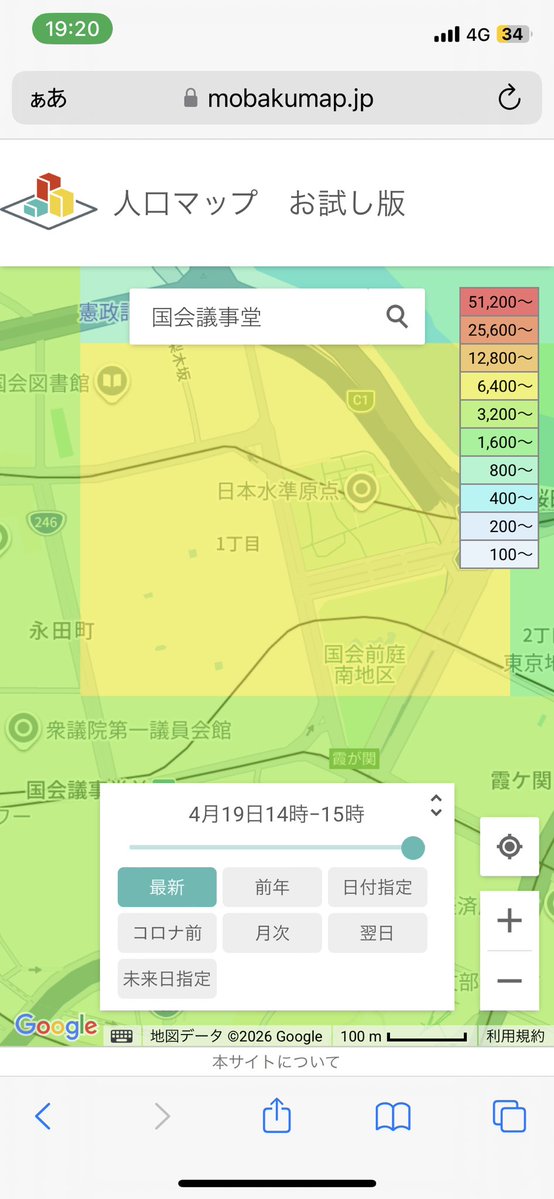Tap the 衆議院第一議員会館 map pin
Screen dimensions: 554x1199
(x=23, y=729)
